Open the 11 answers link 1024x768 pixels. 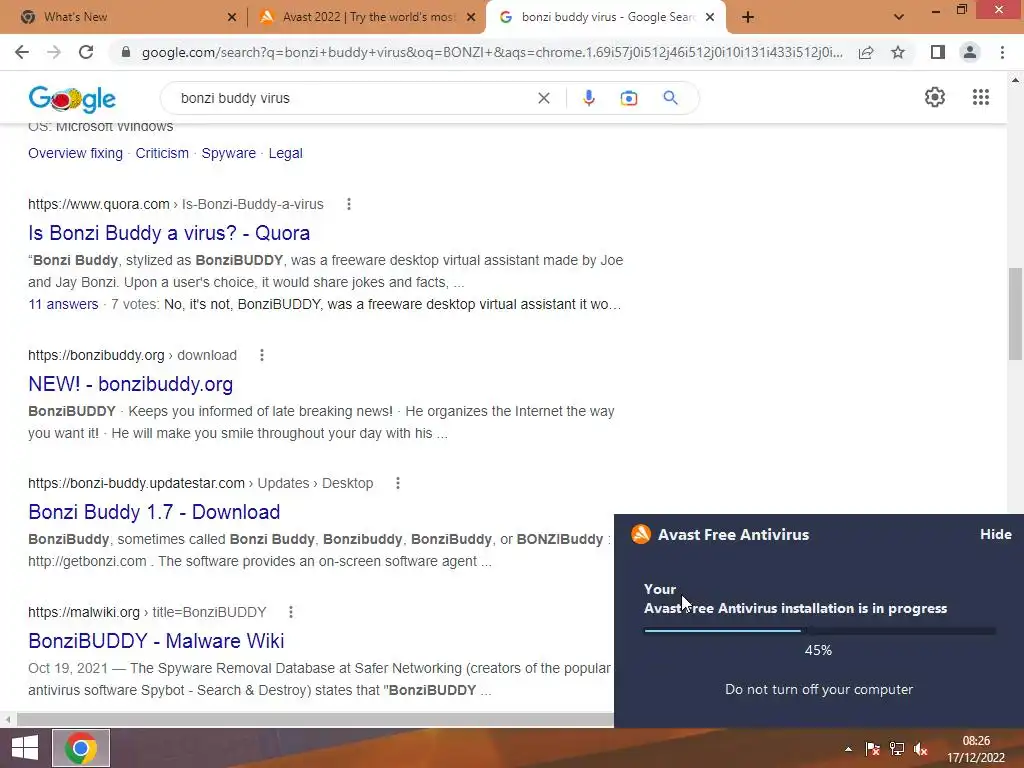63,304
